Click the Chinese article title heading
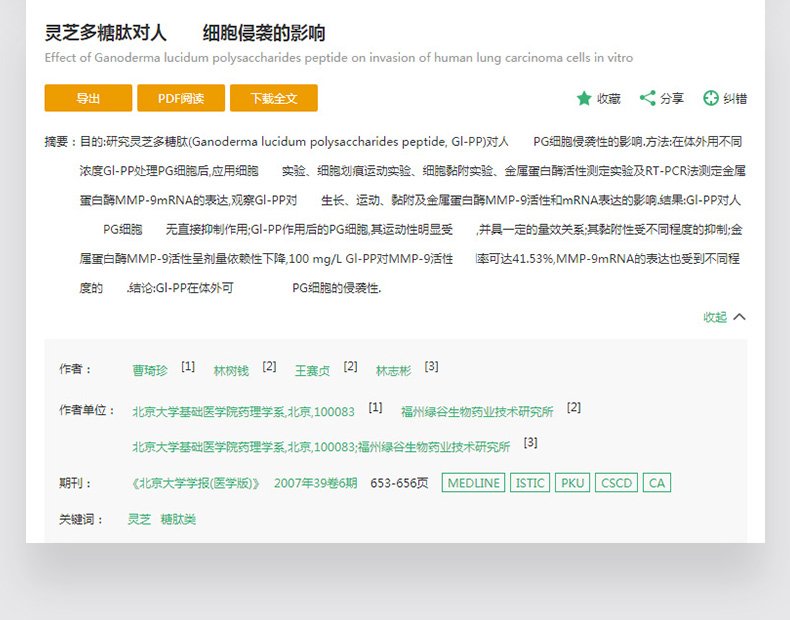Viewport: 790px width, 620px height. coord(185,33)
